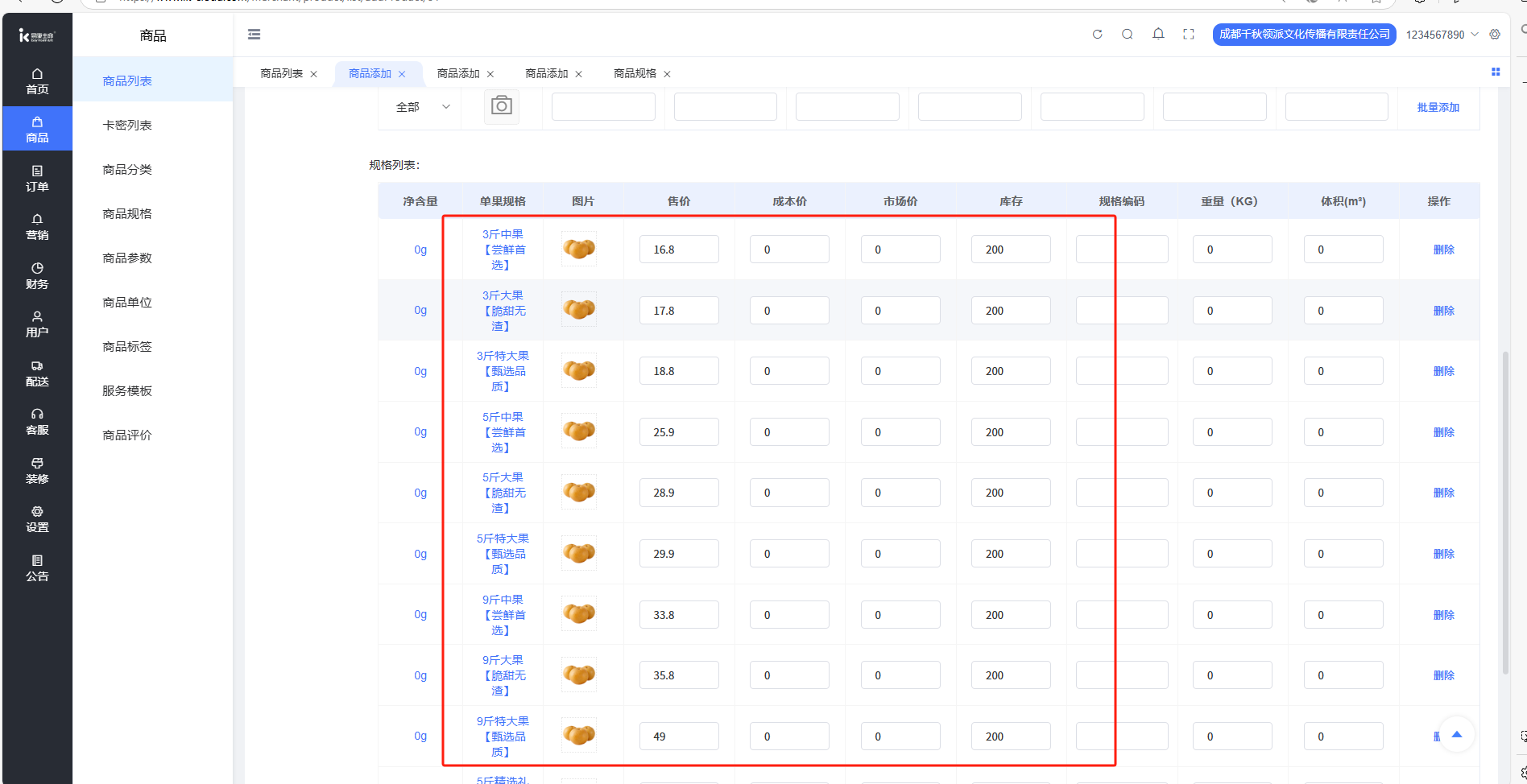Click 3斤中果【尝鲜首选】 spec text
The width and height of the screenshot is (1527, 784).
coord(503,250)
